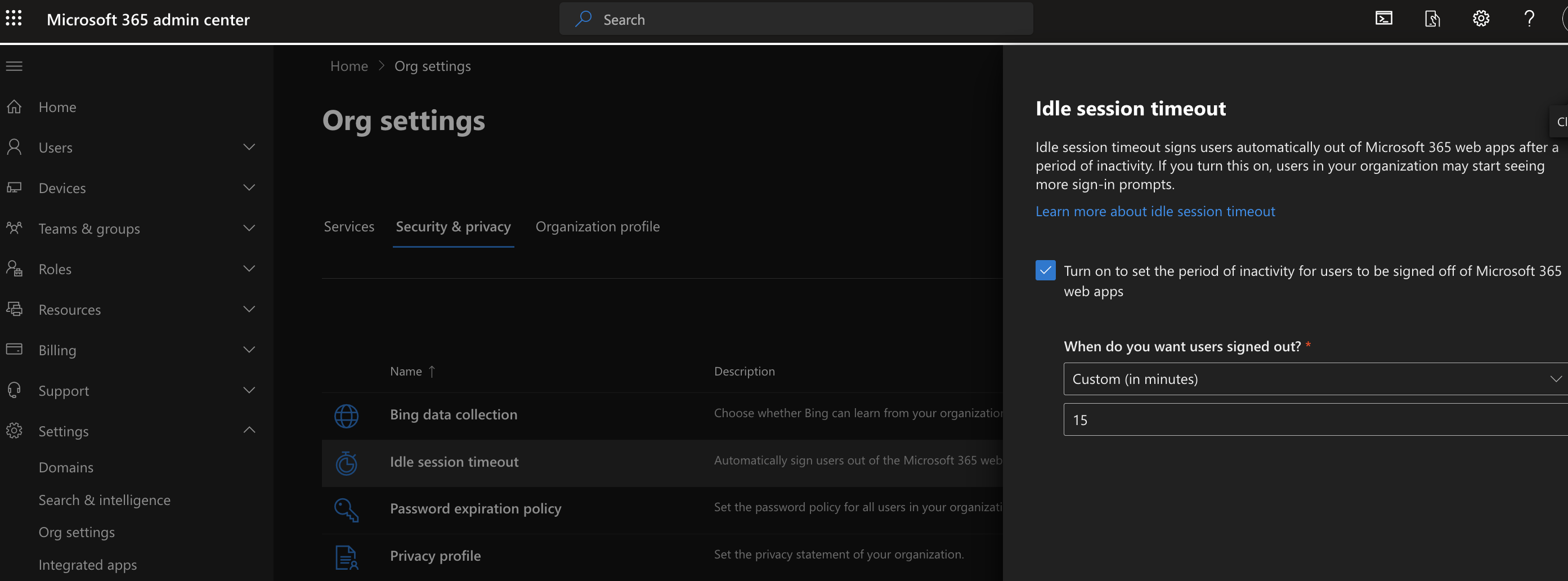Click the Devices monitor icon

14,187
